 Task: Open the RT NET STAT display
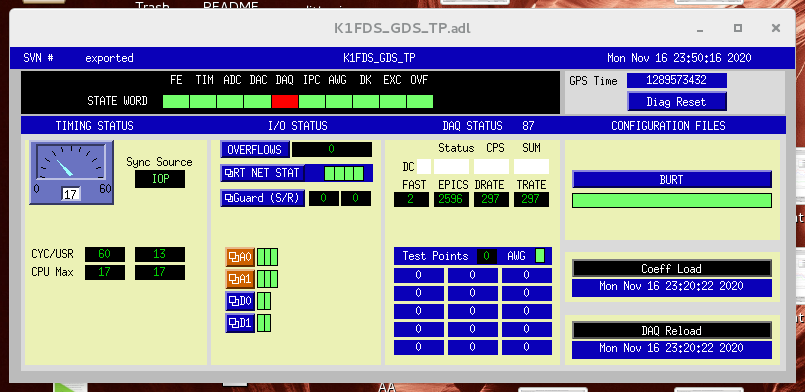263,173
